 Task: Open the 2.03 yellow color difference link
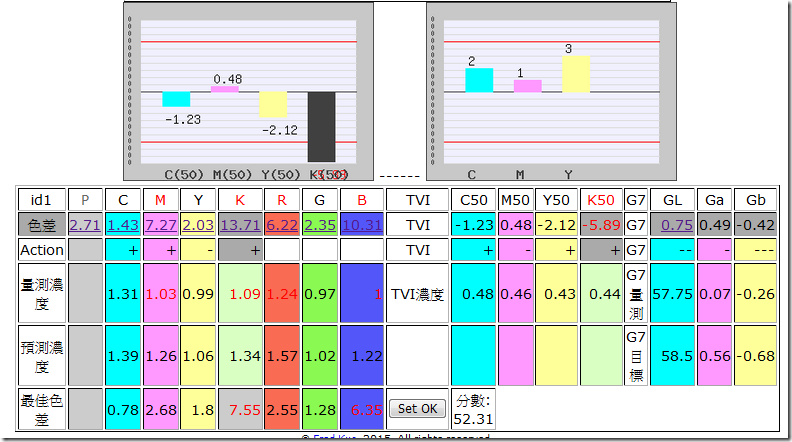point(198,225)
